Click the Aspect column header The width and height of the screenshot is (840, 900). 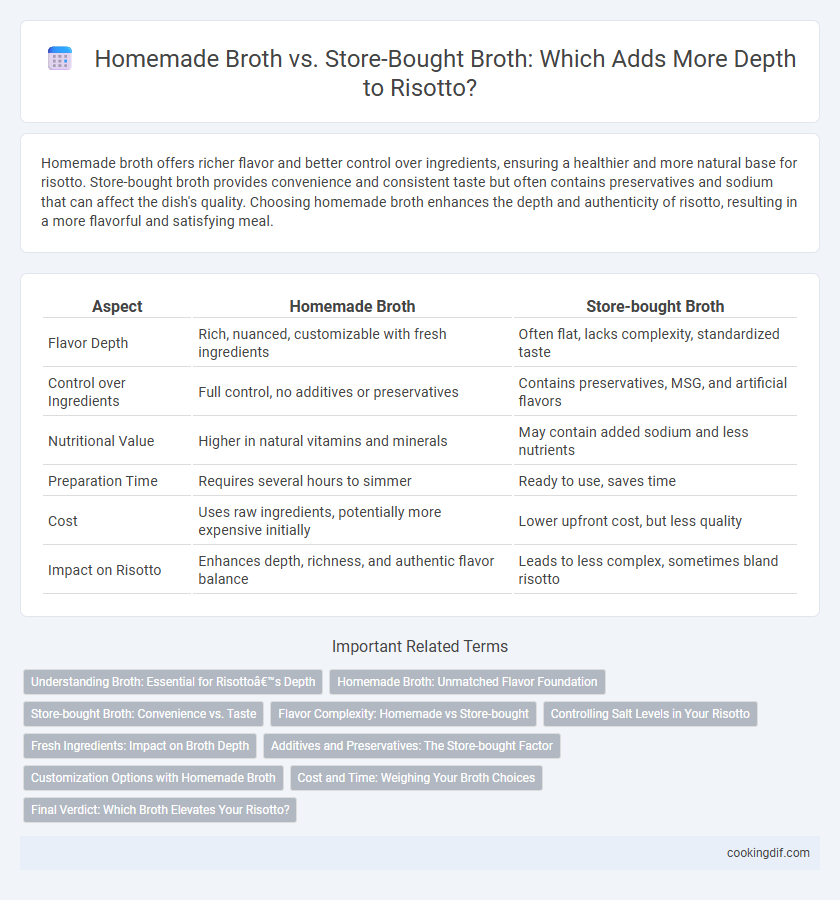click(117, 307)
